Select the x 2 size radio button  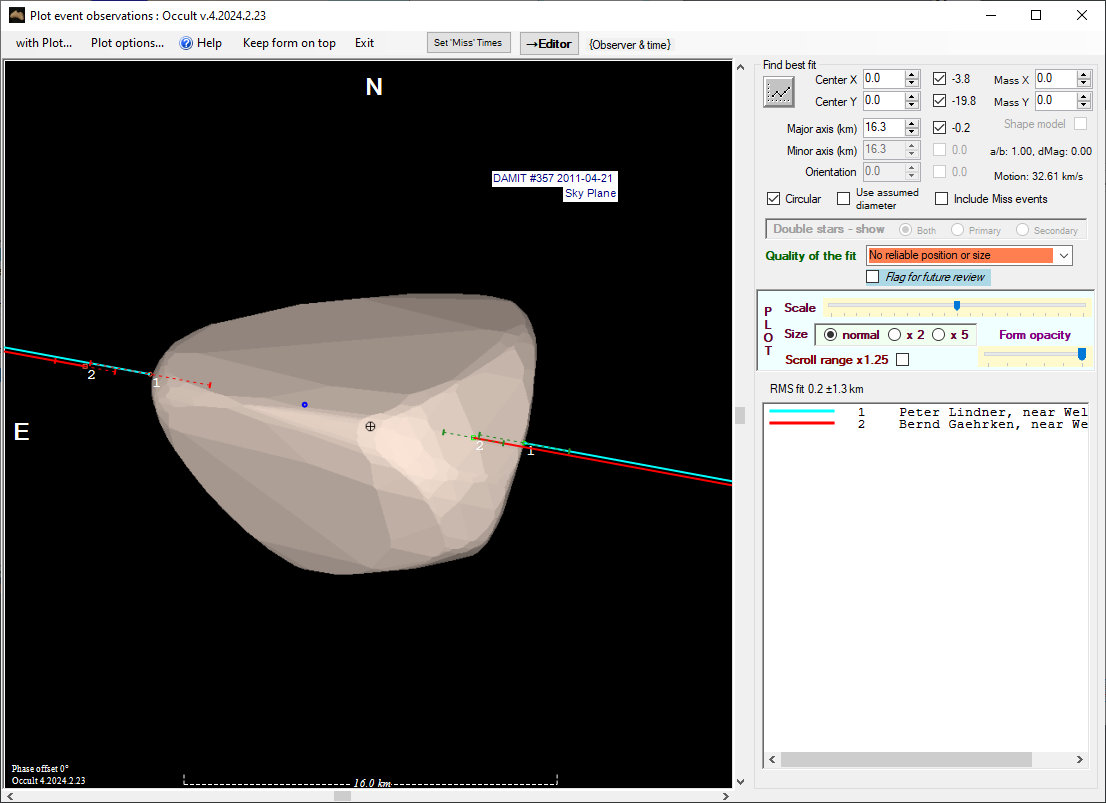click(x=895, y=335)
